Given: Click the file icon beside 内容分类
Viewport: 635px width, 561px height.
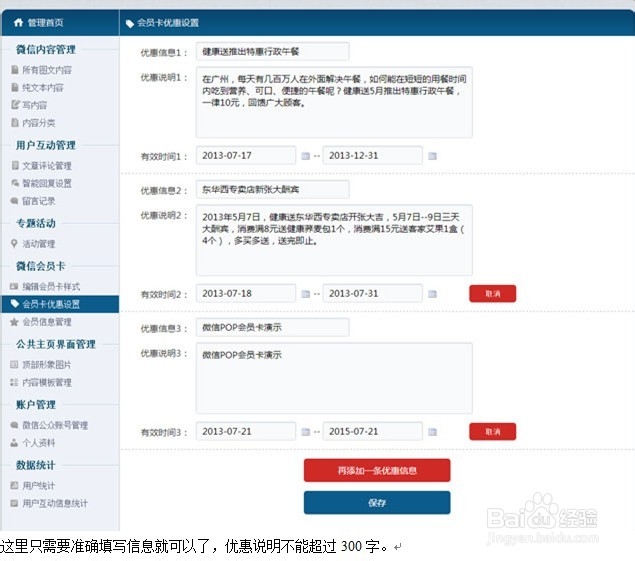Looking at the screenshot, I should [15, 122].
